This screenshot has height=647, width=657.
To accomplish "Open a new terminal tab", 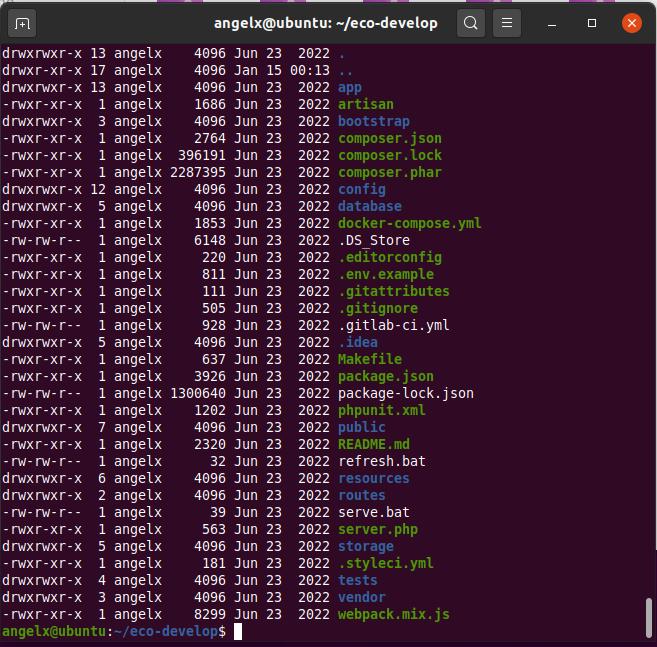I will coord(23,22).
